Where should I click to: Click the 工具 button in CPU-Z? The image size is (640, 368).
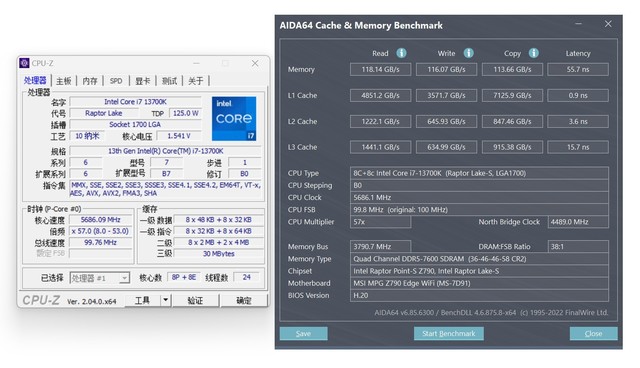point(142,300)
